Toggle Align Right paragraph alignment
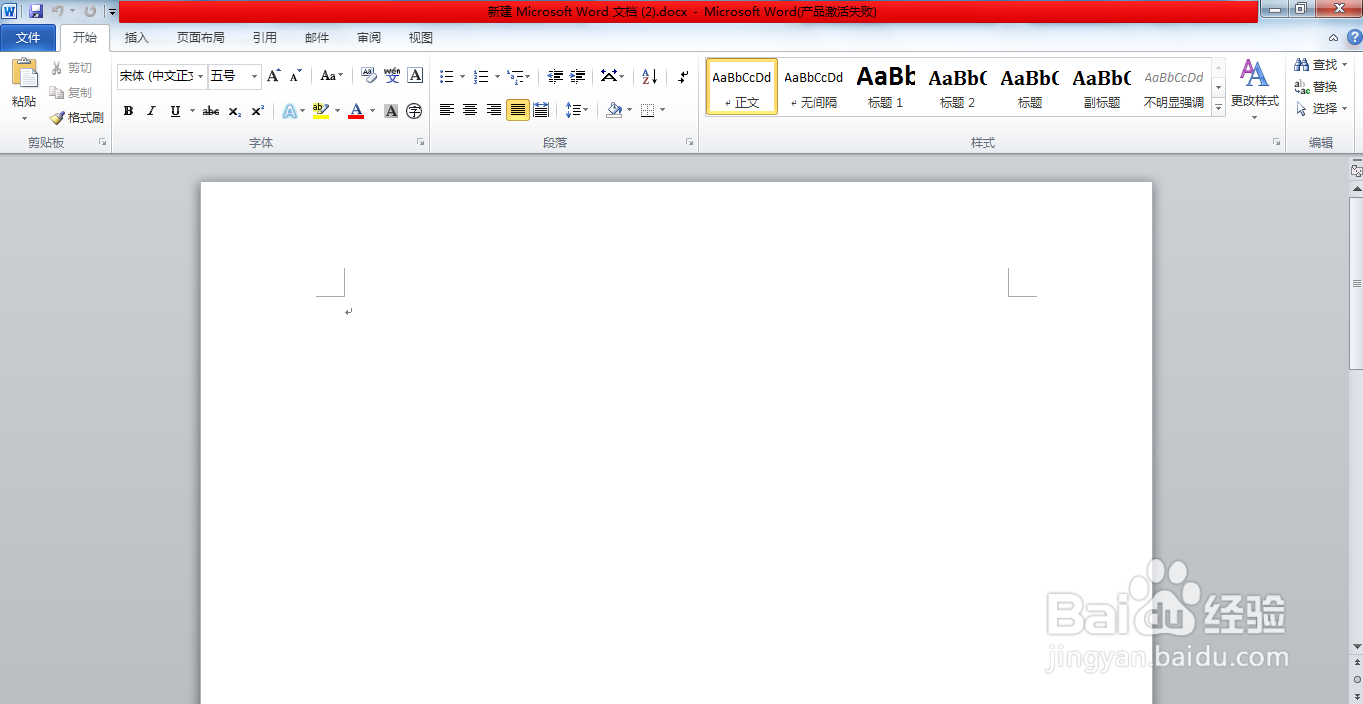The height and width of the screenshot is (704, 1363). point(494,110)
